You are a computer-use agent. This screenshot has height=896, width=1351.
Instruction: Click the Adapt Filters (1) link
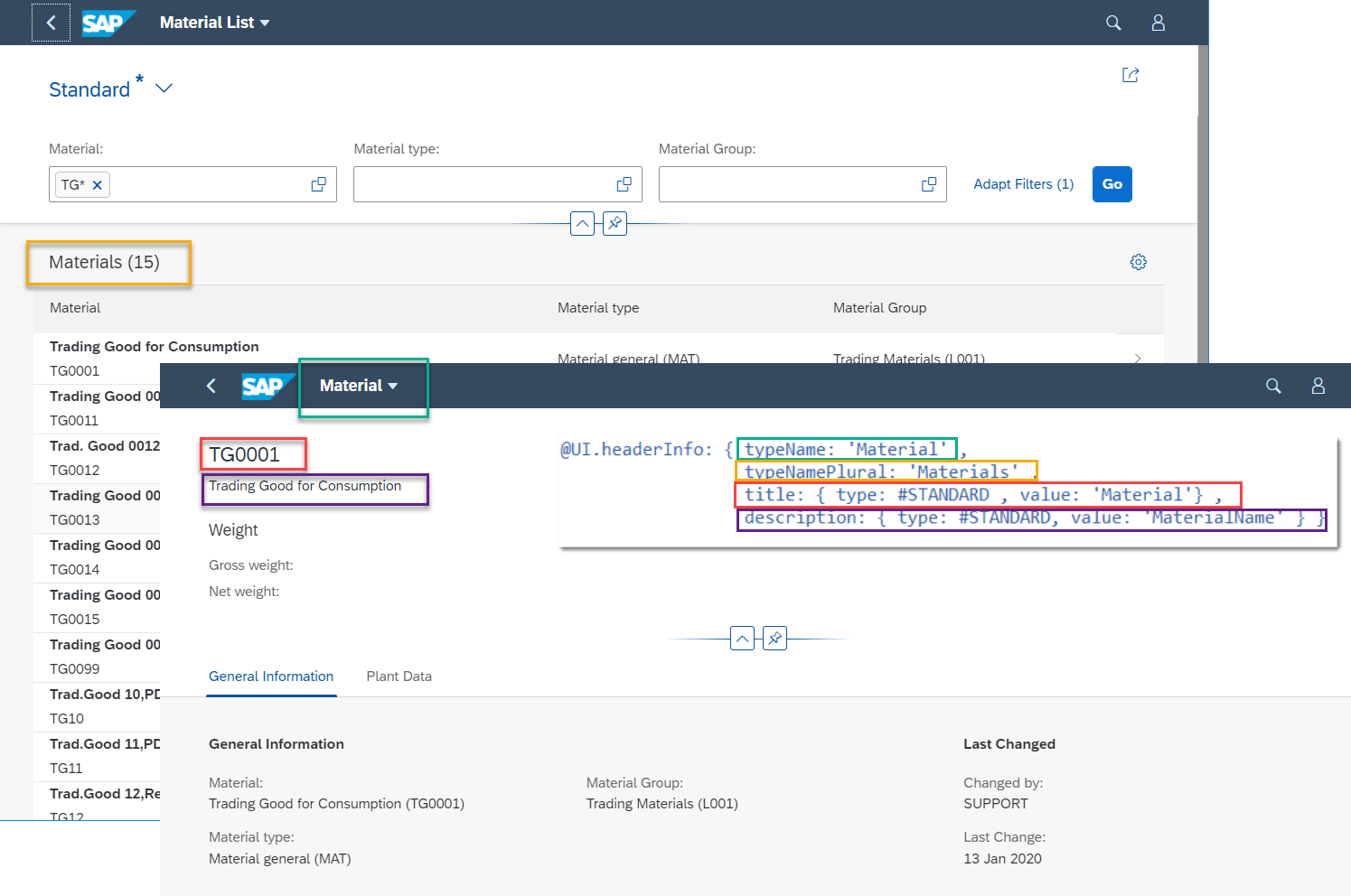(1023, 183)
